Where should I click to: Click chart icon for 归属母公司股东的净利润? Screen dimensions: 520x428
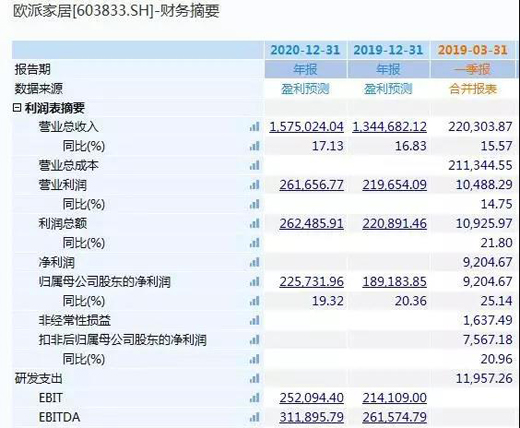click(x=254, y=282)
